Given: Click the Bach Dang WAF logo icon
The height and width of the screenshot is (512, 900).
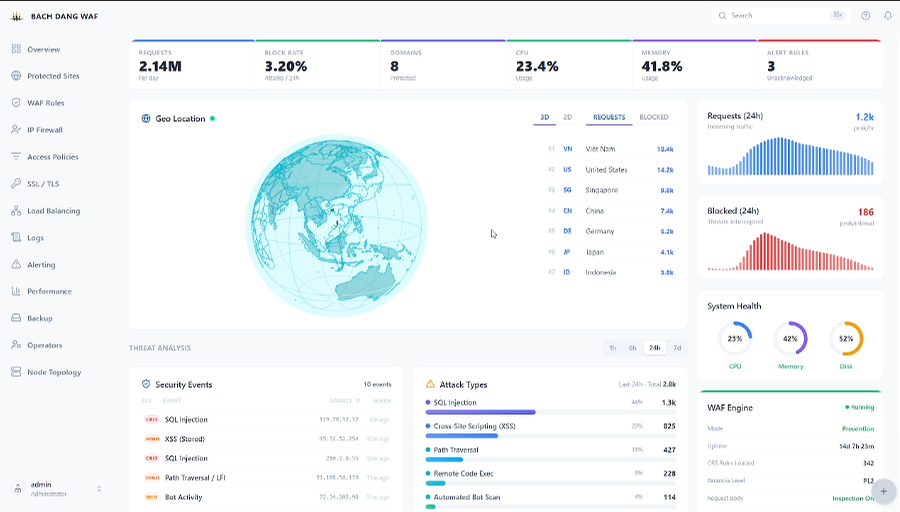Looking at the screenshot, I should click(17, 16).
